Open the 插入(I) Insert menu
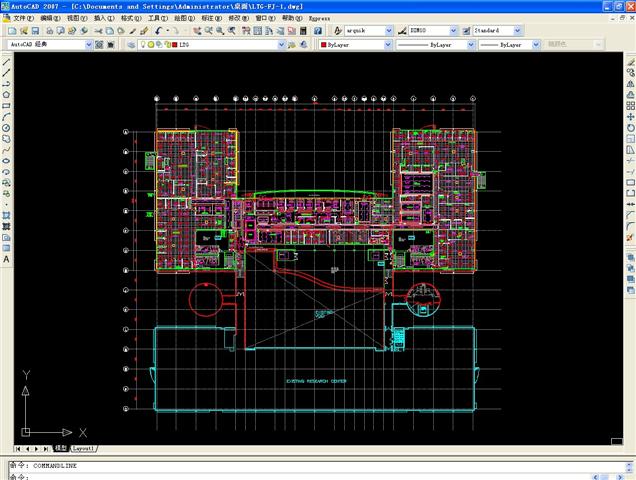 pyautogui.click(x=104, y=18)
